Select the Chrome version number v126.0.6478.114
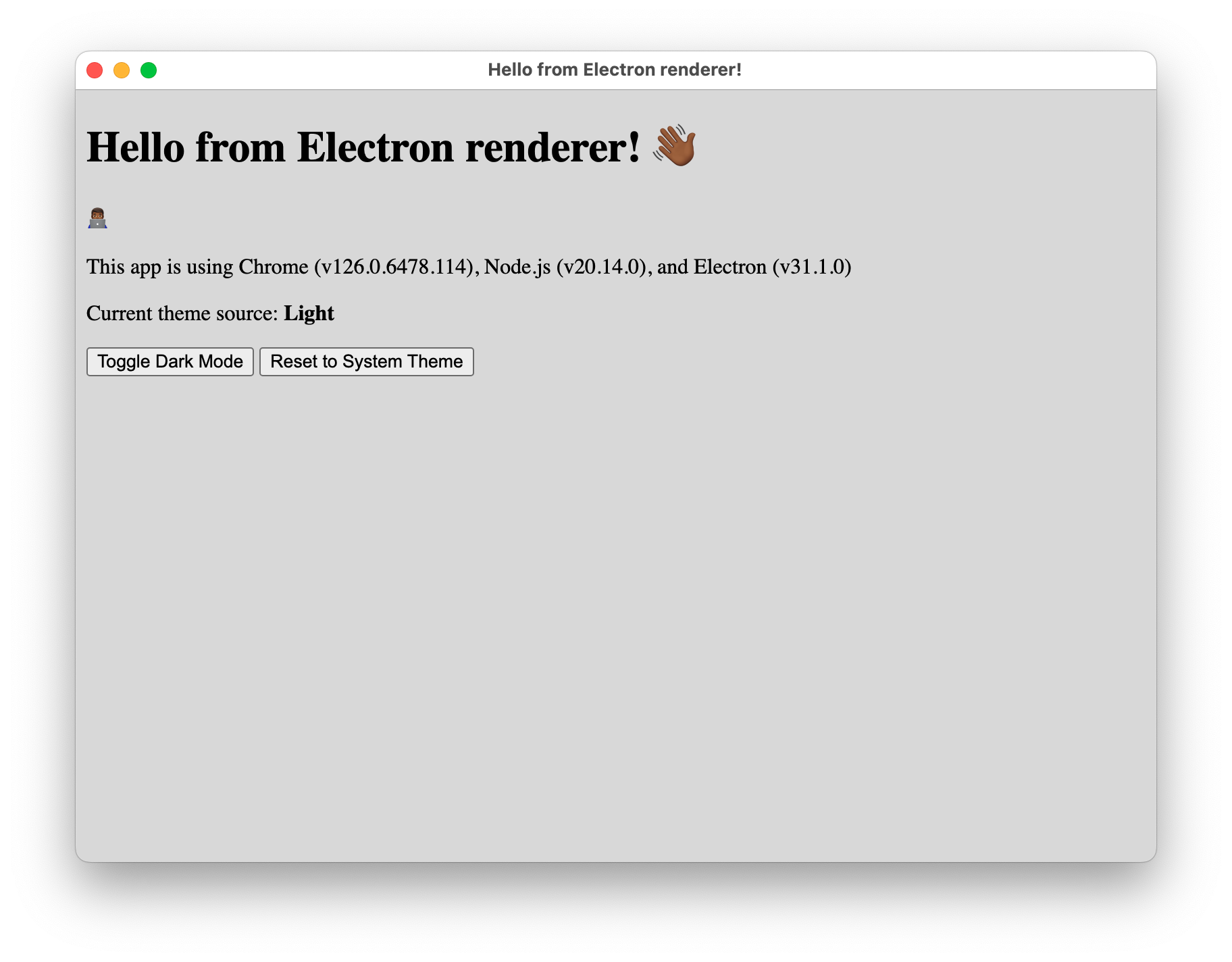Image resolution: width=1232 pixels, height=962 pixels. (394, 267)
